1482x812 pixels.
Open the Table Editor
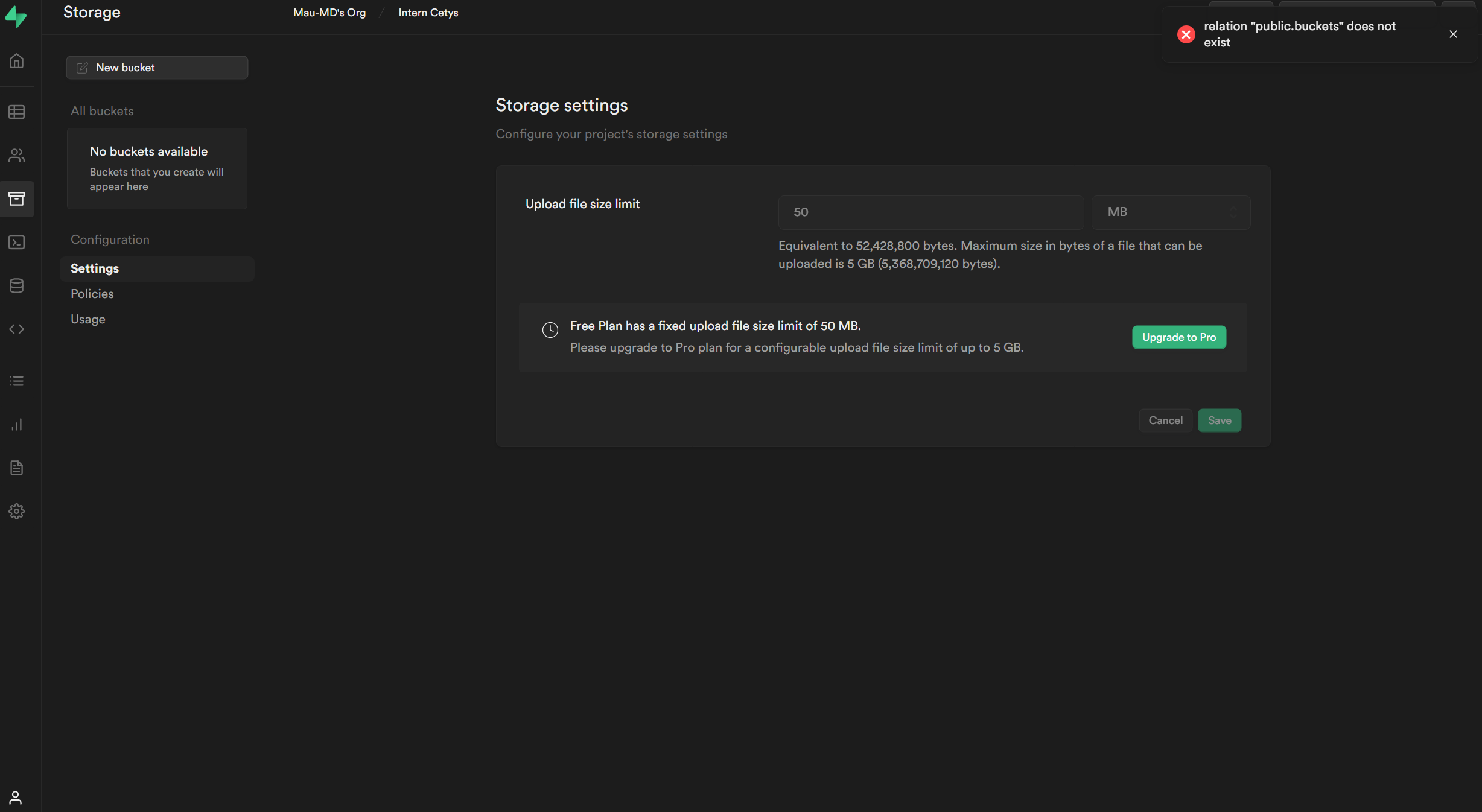click(x=16, y=112)
